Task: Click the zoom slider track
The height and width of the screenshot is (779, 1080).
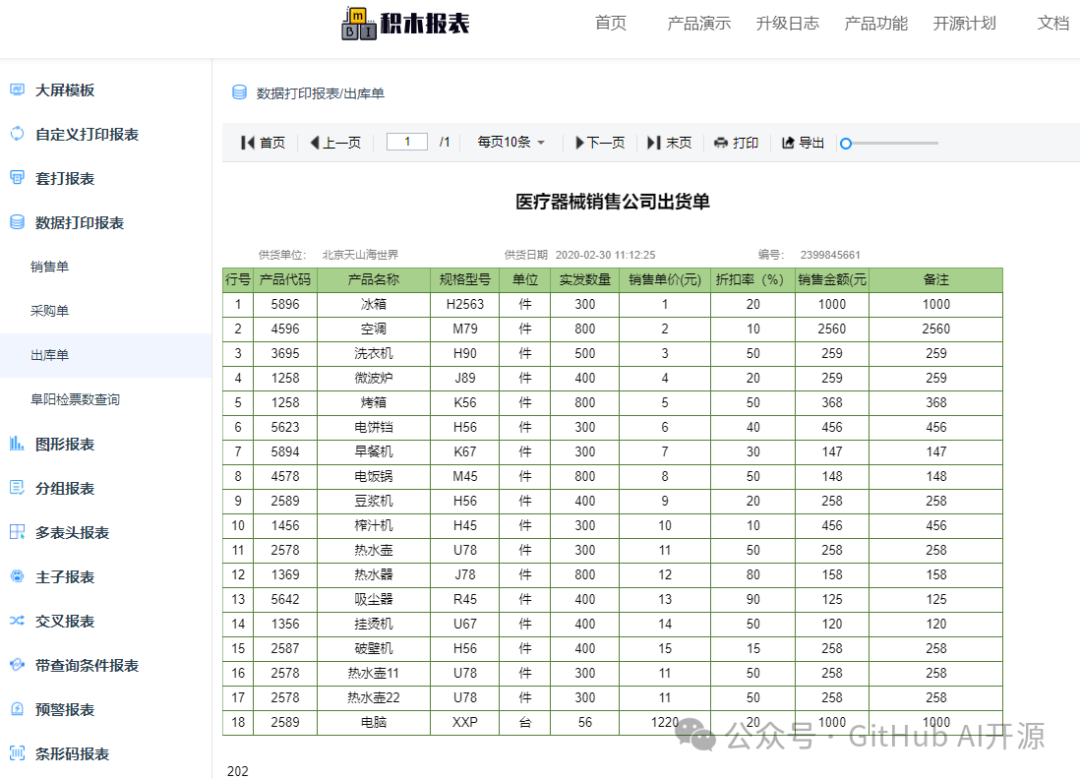Action: (x=895, y=143)
